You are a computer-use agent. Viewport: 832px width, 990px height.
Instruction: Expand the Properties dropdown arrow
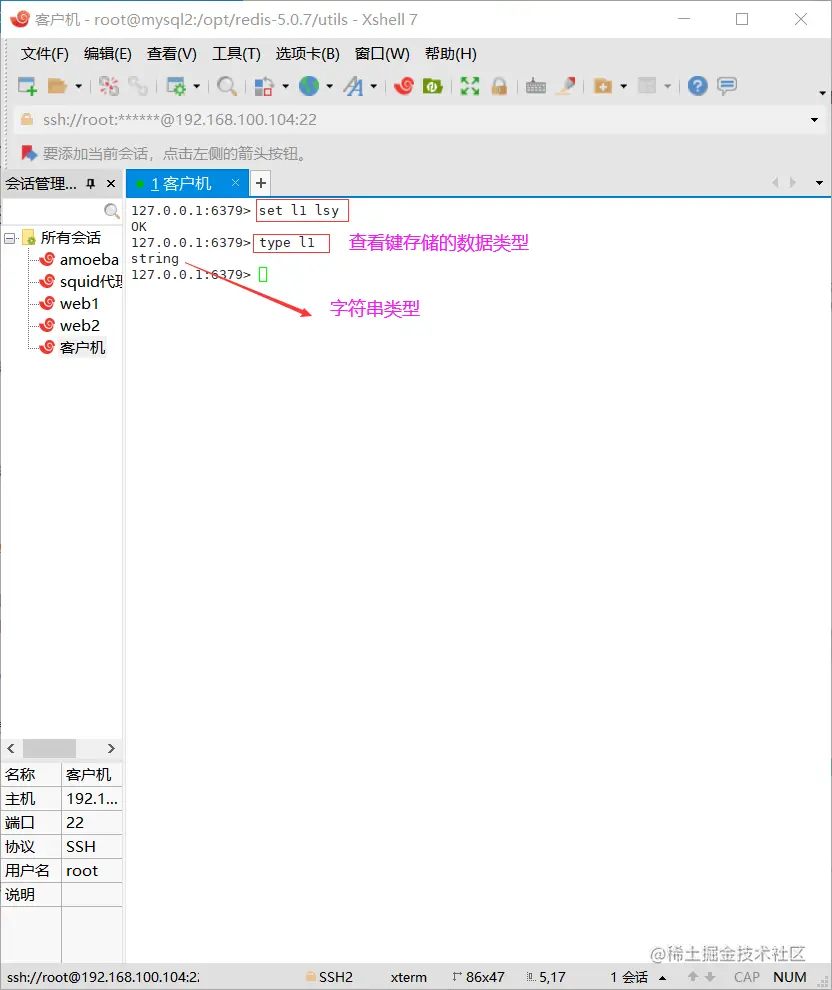tap(196, 86)
